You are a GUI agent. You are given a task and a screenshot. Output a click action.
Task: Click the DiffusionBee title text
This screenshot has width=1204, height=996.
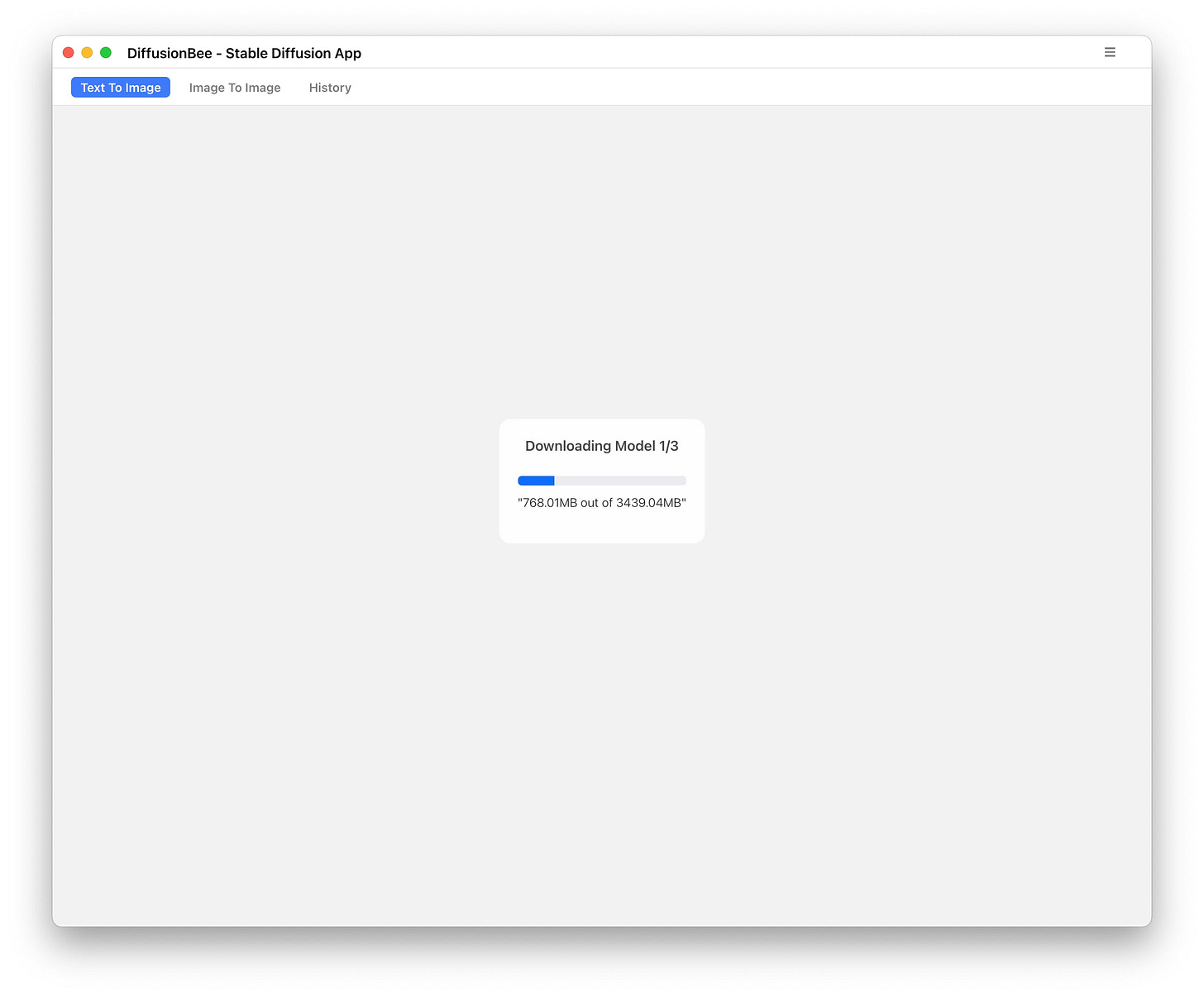(244, 53)
